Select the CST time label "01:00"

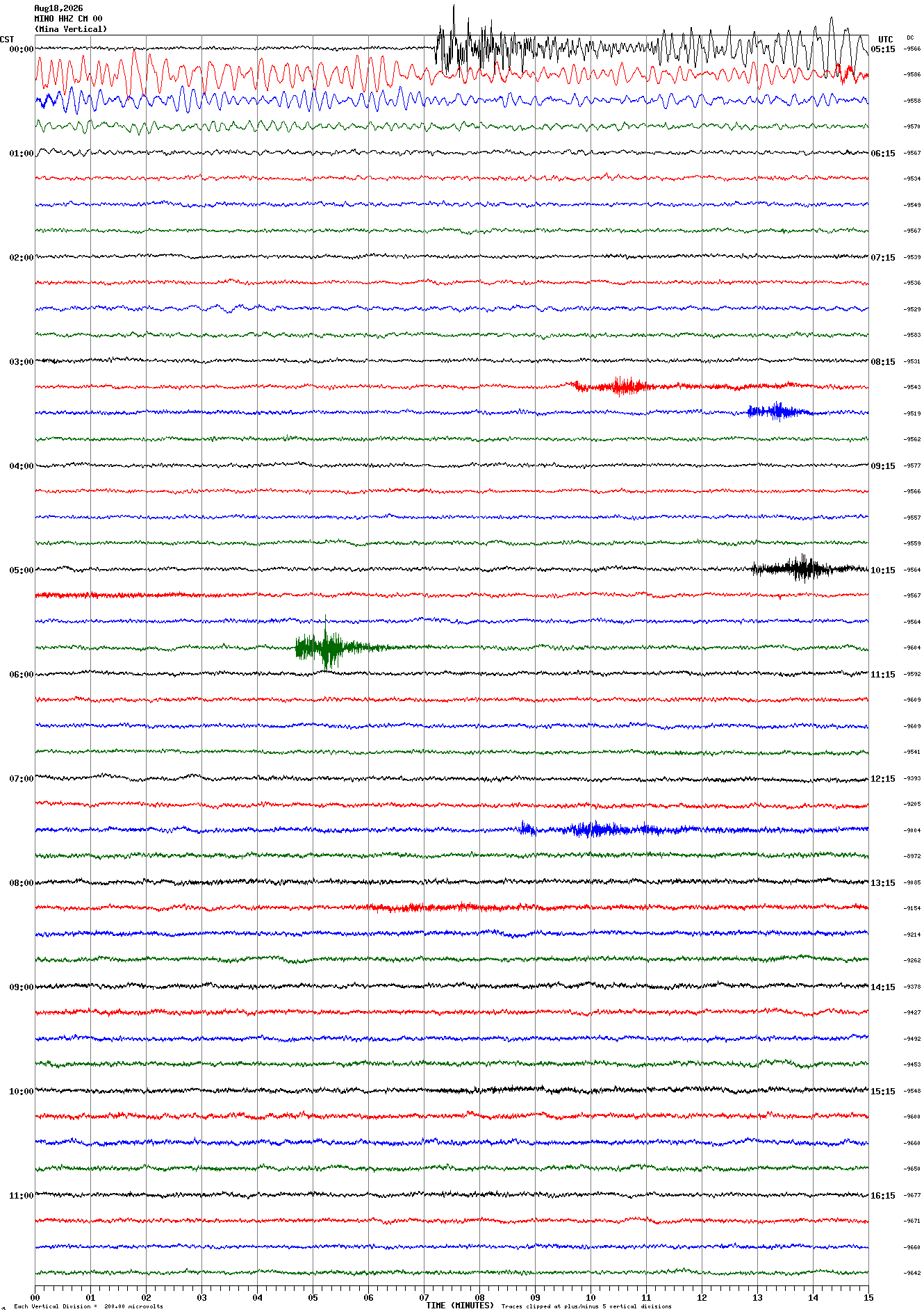click(22, 154)
